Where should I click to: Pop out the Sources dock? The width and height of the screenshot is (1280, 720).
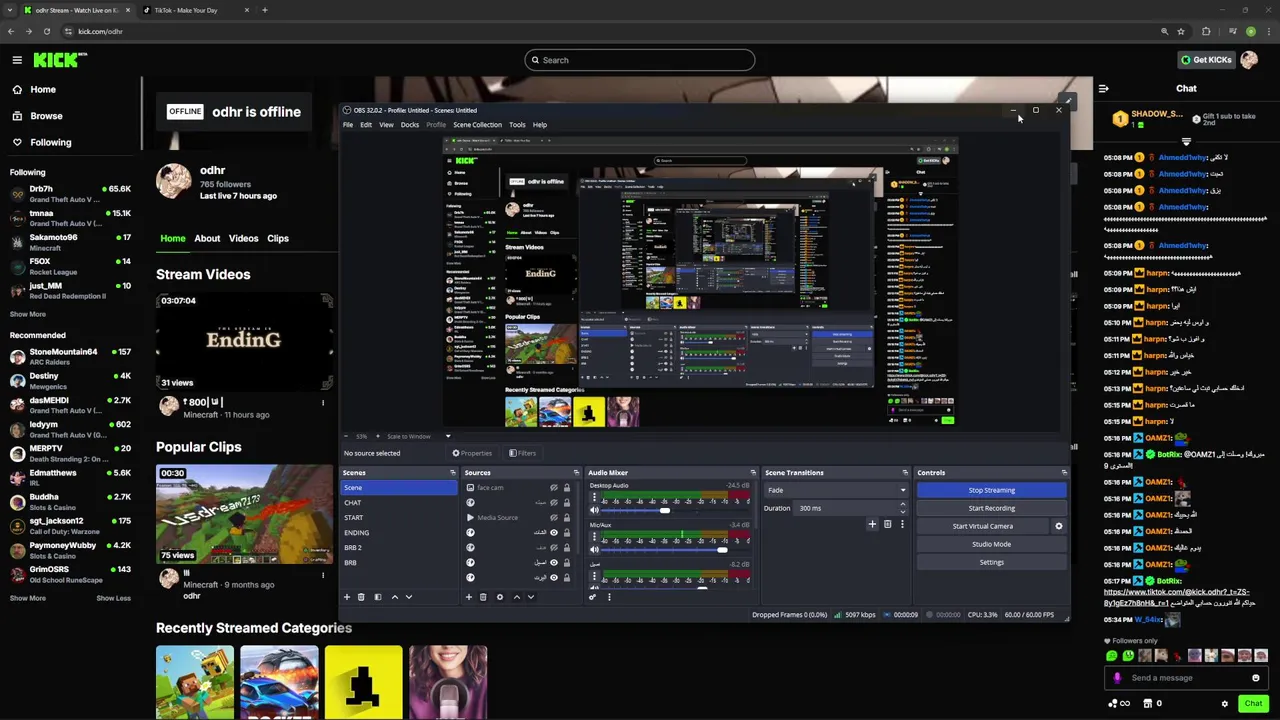tap(576, 473)
